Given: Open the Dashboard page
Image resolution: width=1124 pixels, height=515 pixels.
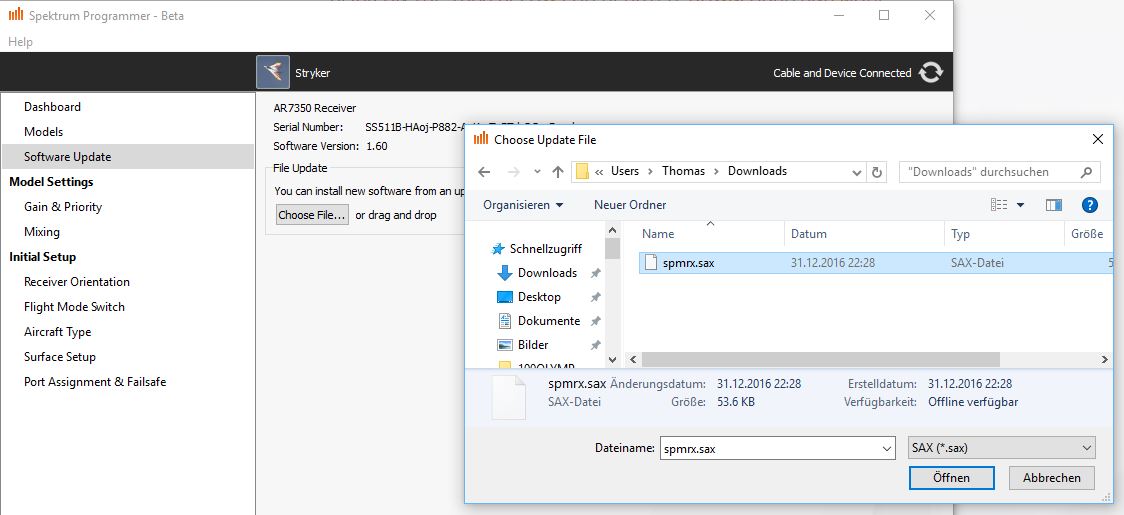Looking at the screenshot, I should [52, 107].
